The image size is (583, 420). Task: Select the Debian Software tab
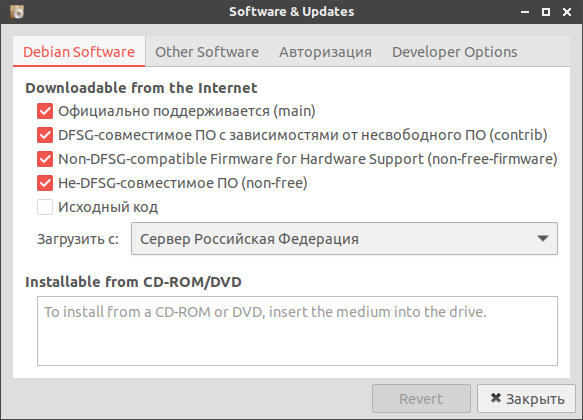79,52
